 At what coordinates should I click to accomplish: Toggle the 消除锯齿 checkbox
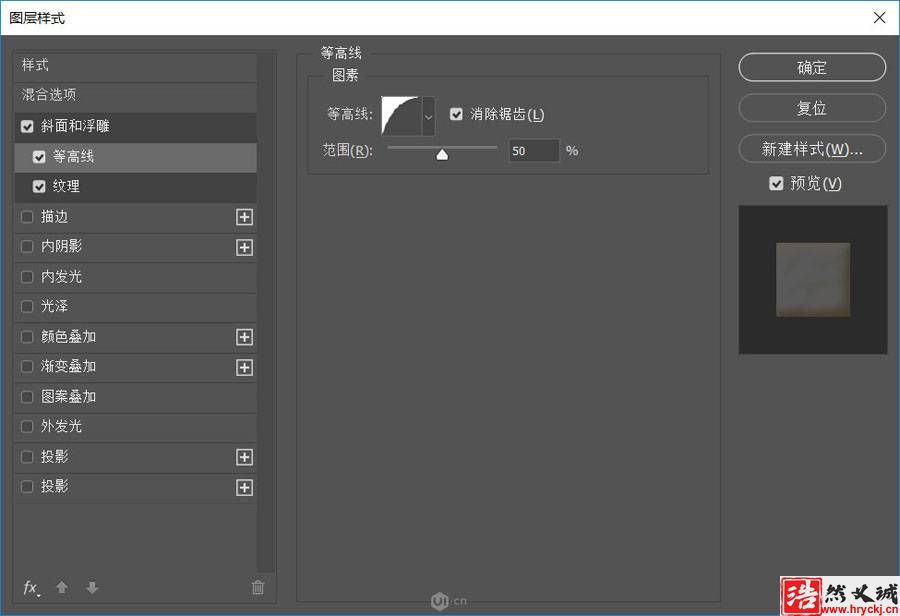pyautogui.click(x=456, y=114)
